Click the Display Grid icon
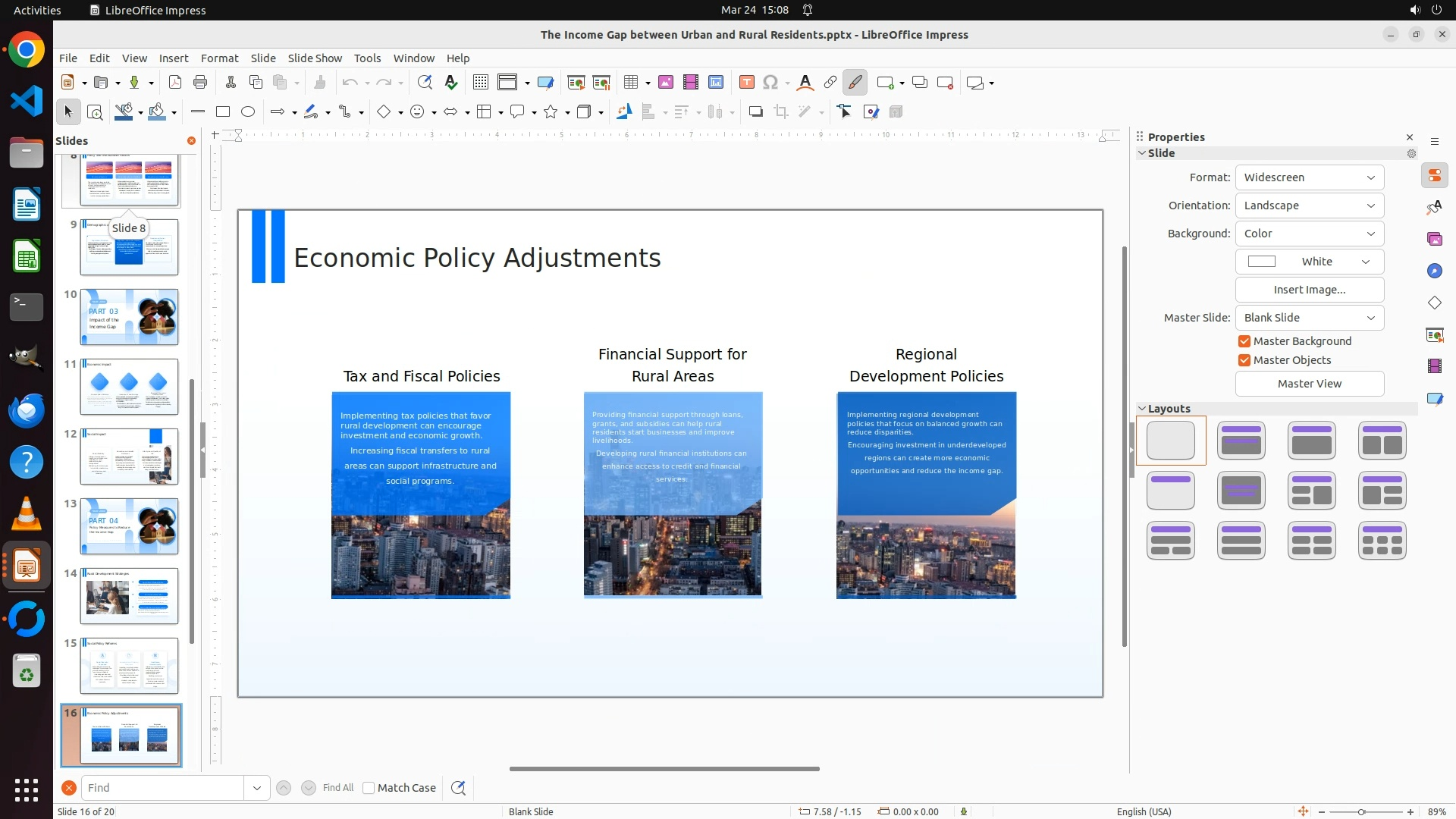Image resolution: width=1456 pixels, height=819 pixels. click(480, 83)
